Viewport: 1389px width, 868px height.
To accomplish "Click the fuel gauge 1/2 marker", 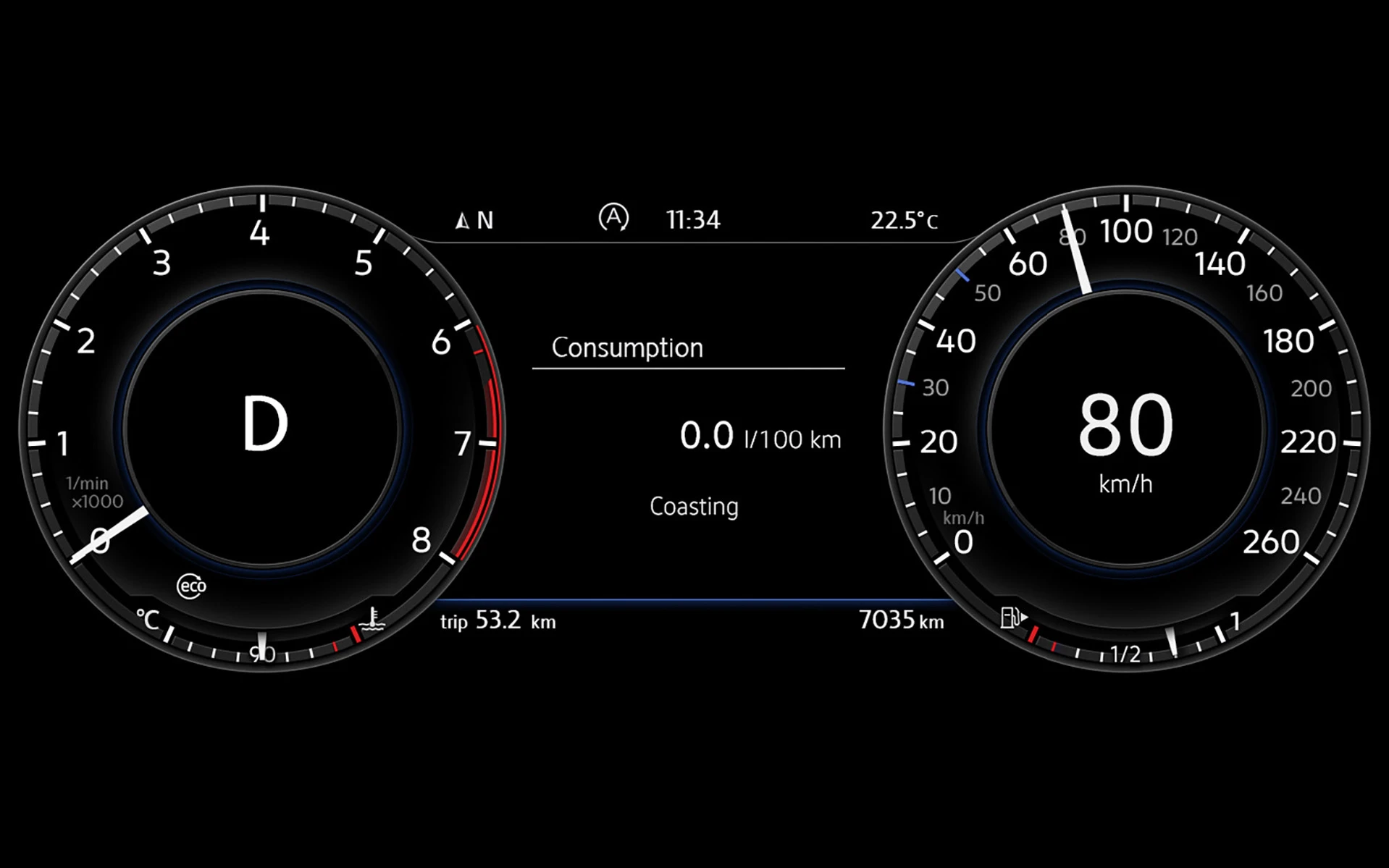I will coord(1125,654).
